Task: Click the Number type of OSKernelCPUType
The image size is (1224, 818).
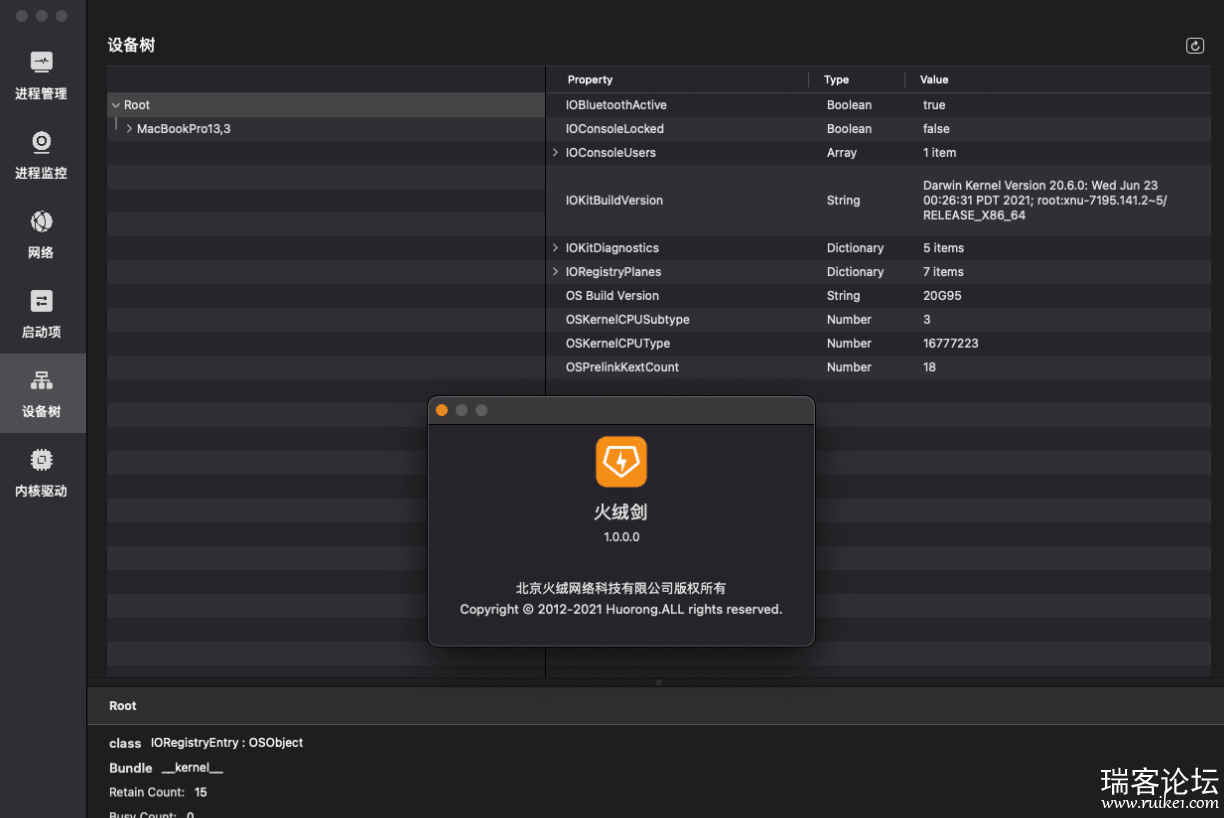Action: click(849, 344)
